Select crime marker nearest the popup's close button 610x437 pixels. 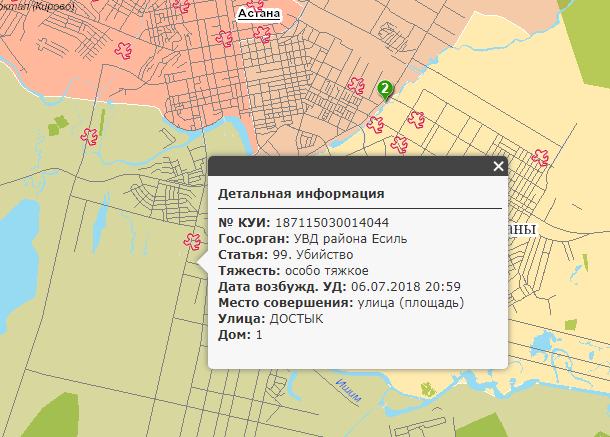coord(541,155)
